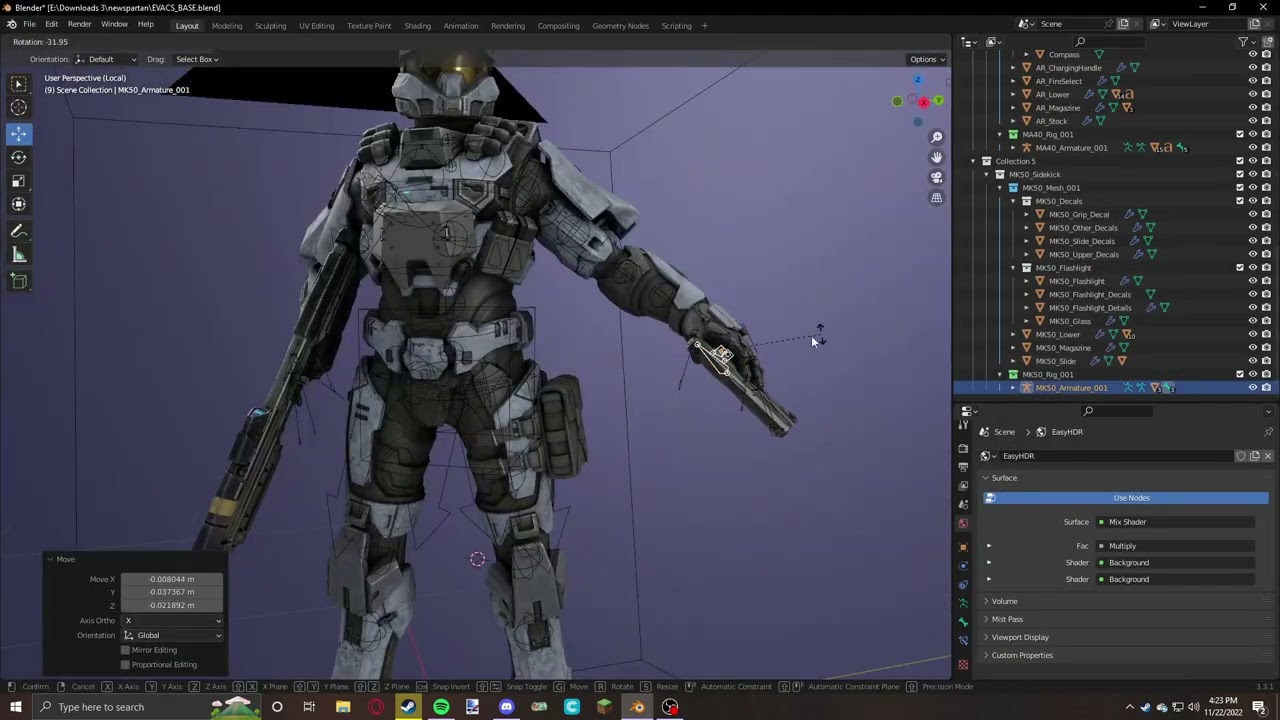Select the Scale tool
Viewport: 1280px width, 720px height.
click(19, 181)
